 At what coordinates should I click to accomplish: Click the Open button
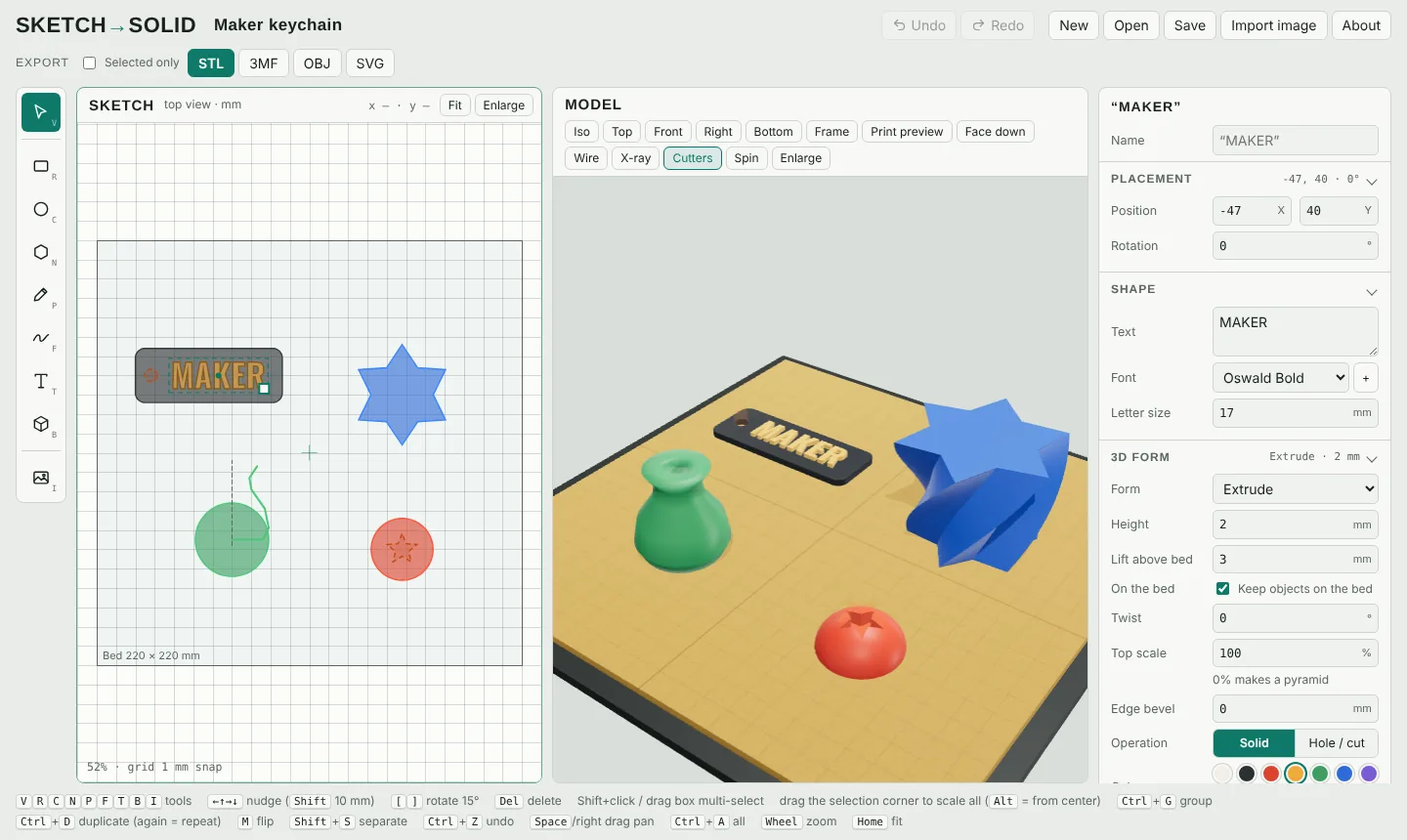tap(1131, 25)
